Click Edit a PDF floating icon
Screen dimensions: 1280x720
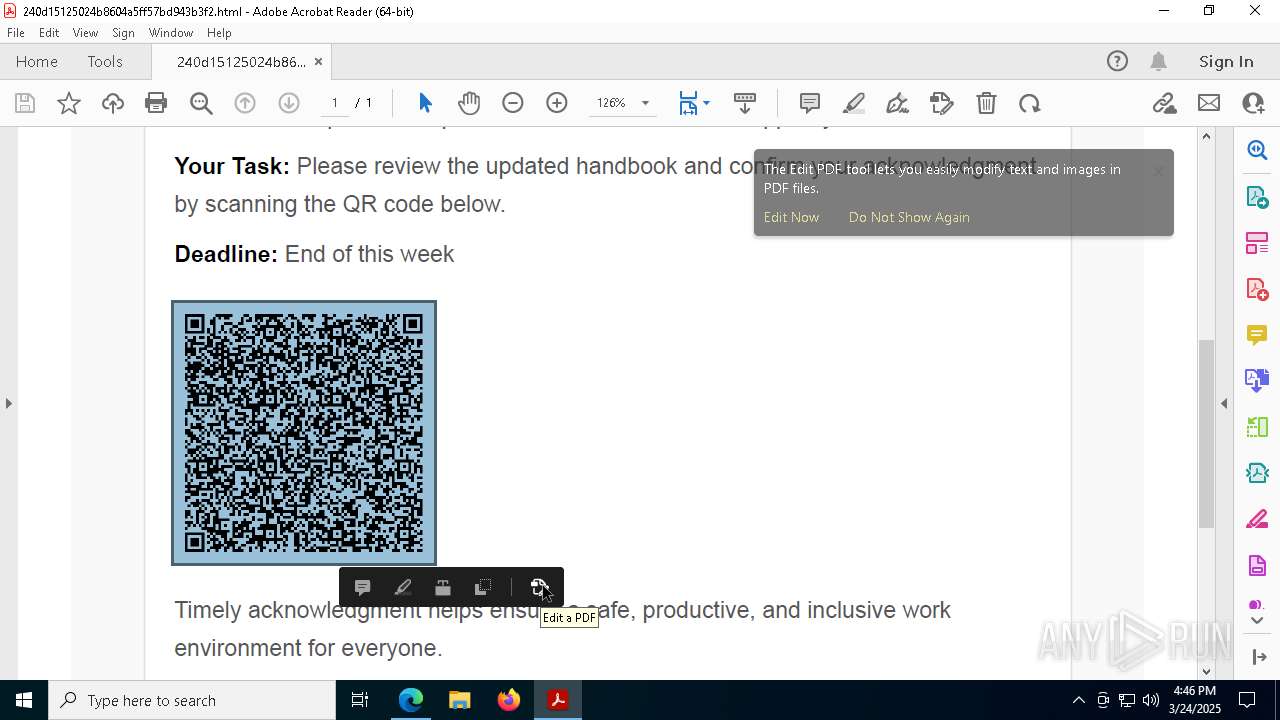(x=540, y=588)
